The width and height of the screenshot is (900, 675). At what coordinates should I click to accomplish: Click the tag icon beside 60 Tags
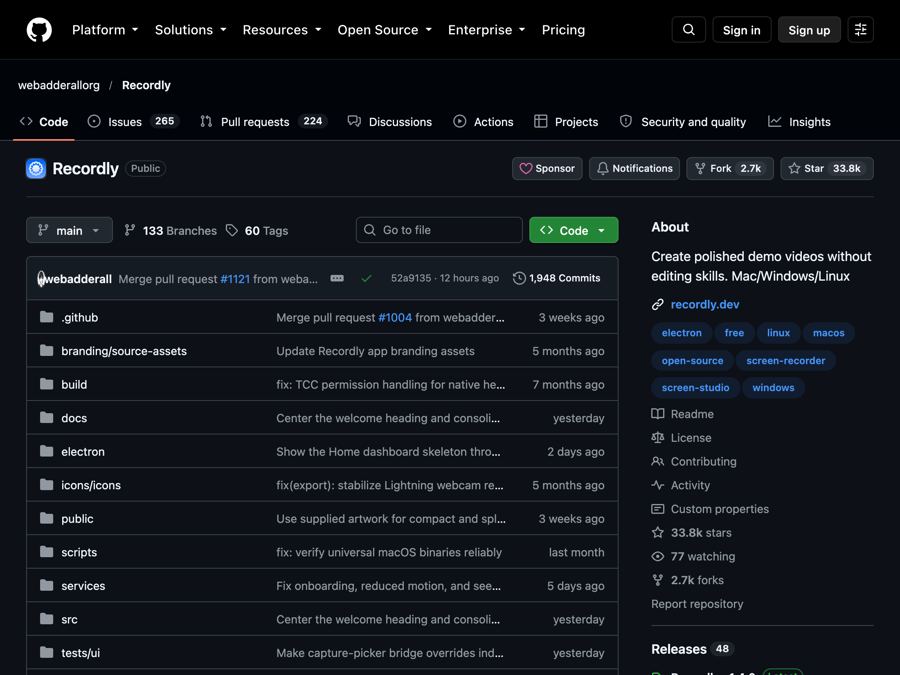pos(232,231)
